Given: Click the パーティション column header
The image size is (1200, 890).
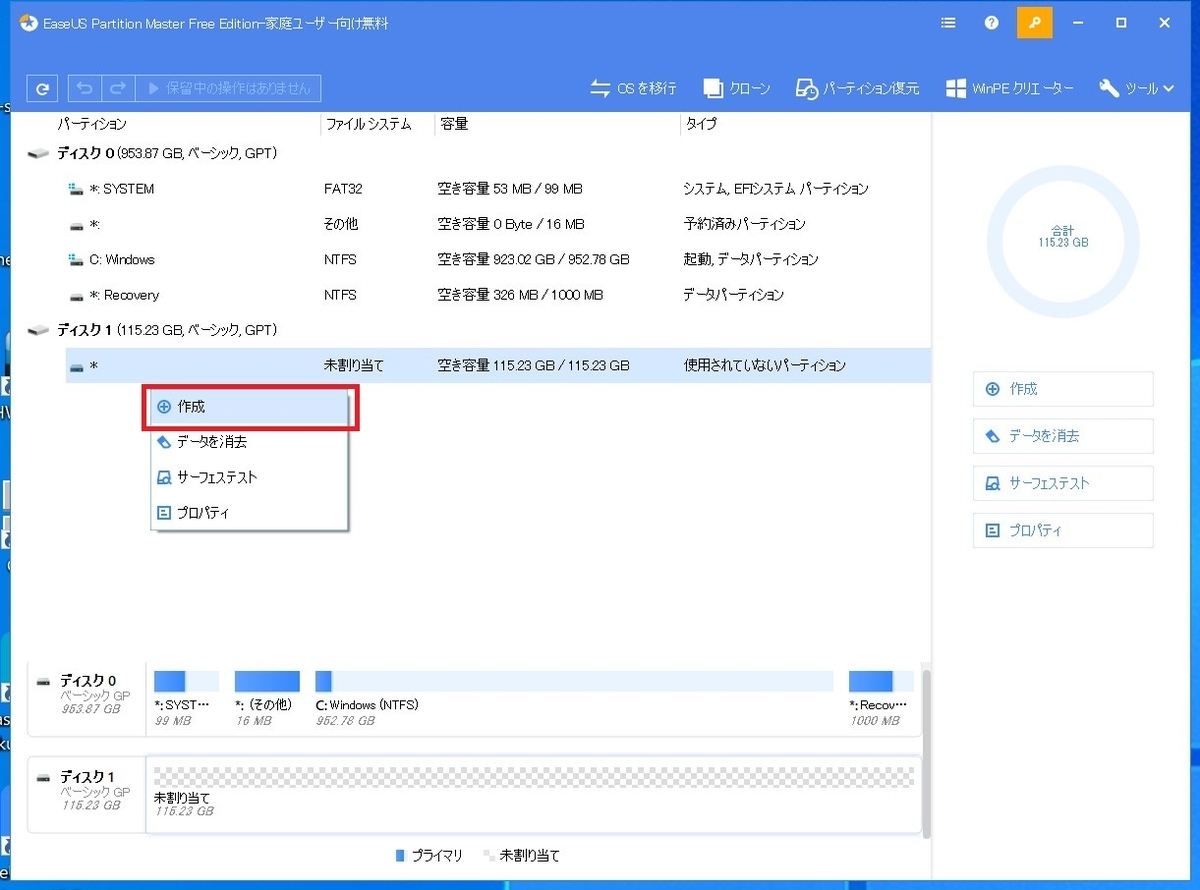Looking at the screenshot, I should (x=92, y=124).
